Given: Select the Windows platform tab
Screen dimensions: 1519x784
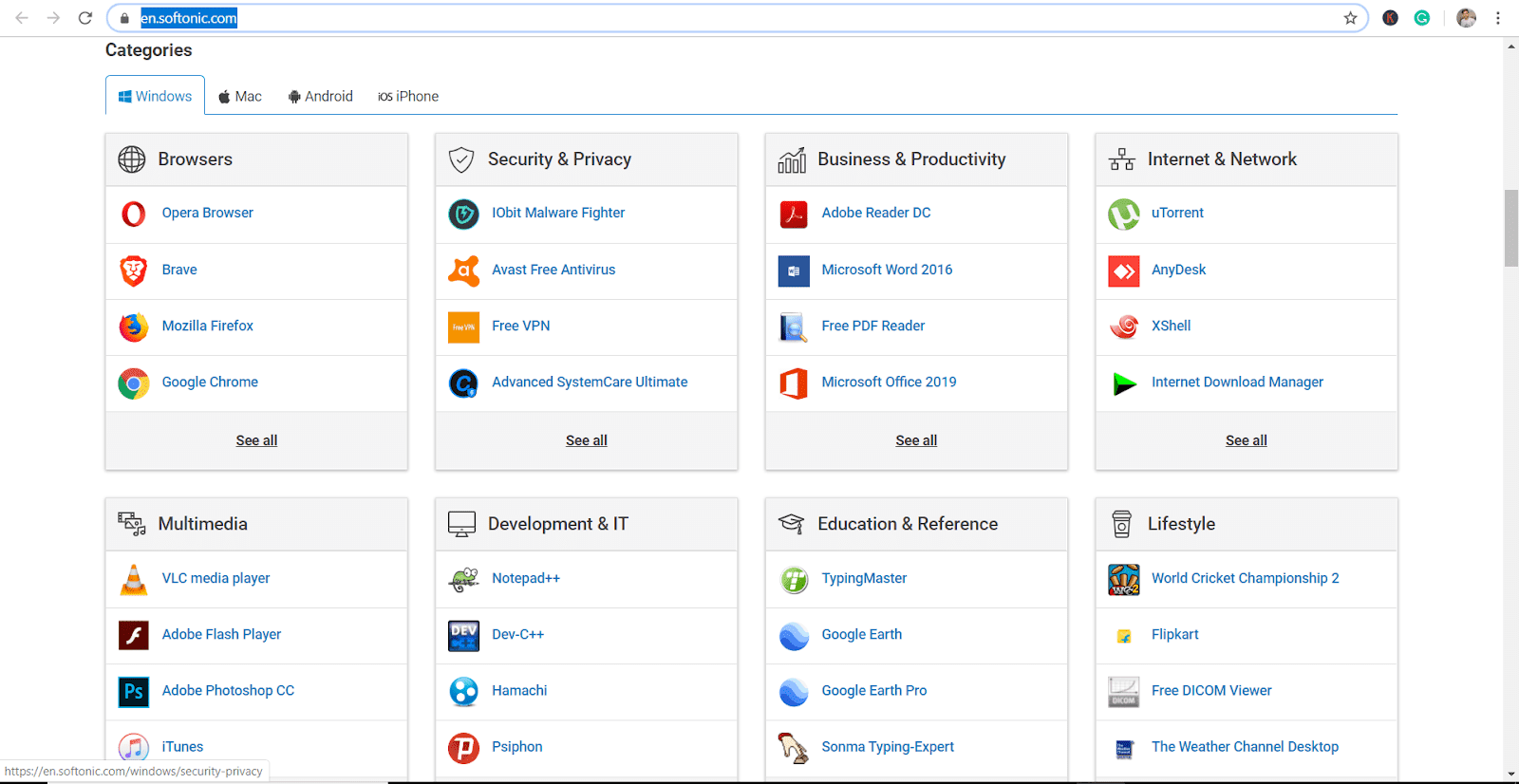Looking at the screenshot, I should tap(155, 96).
